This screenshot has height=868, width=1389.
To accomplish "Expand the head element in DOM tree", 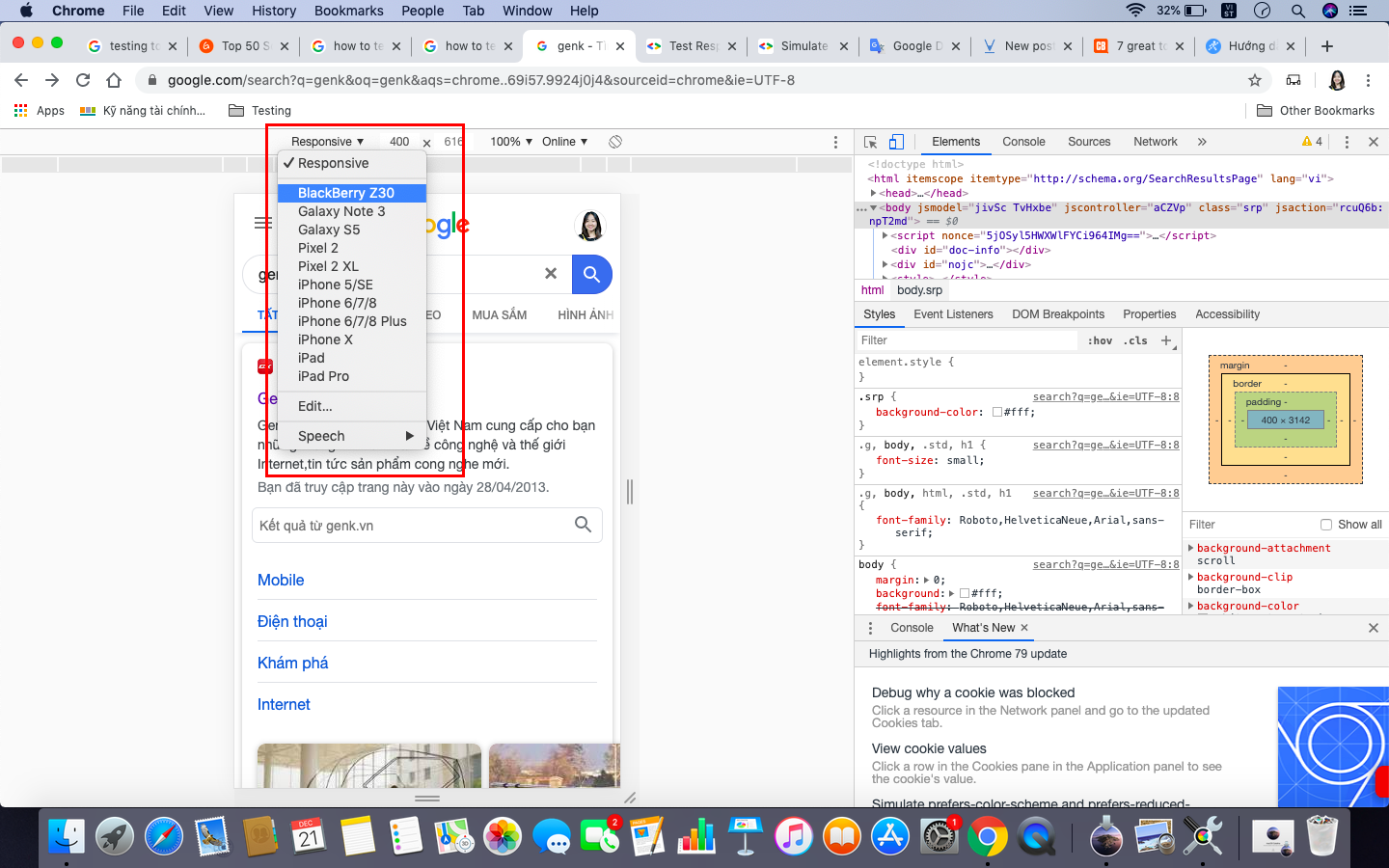I will (874, 193).
